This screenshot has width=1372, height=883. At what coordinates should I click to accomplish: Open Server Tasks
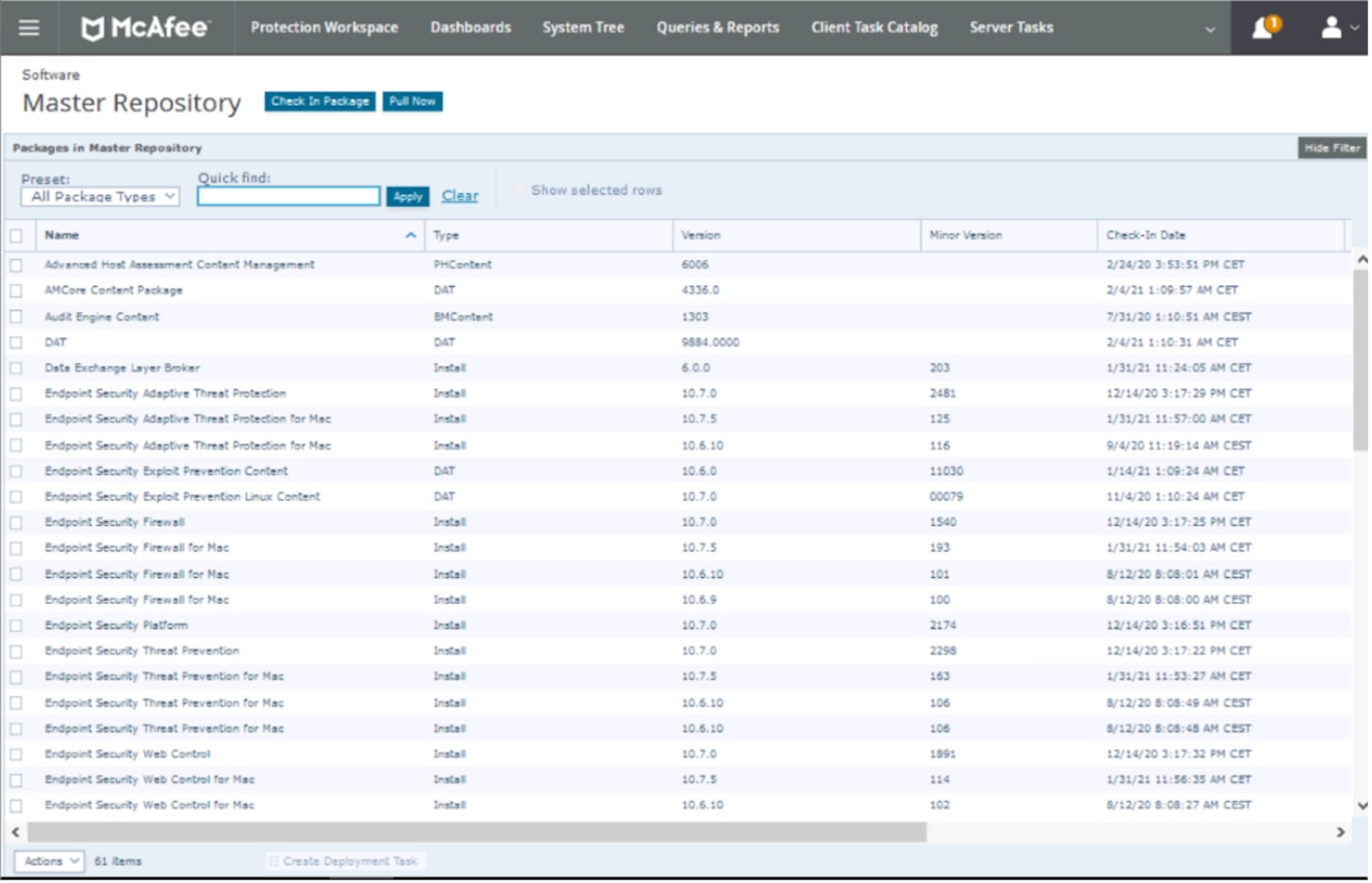click(1011, 28)
